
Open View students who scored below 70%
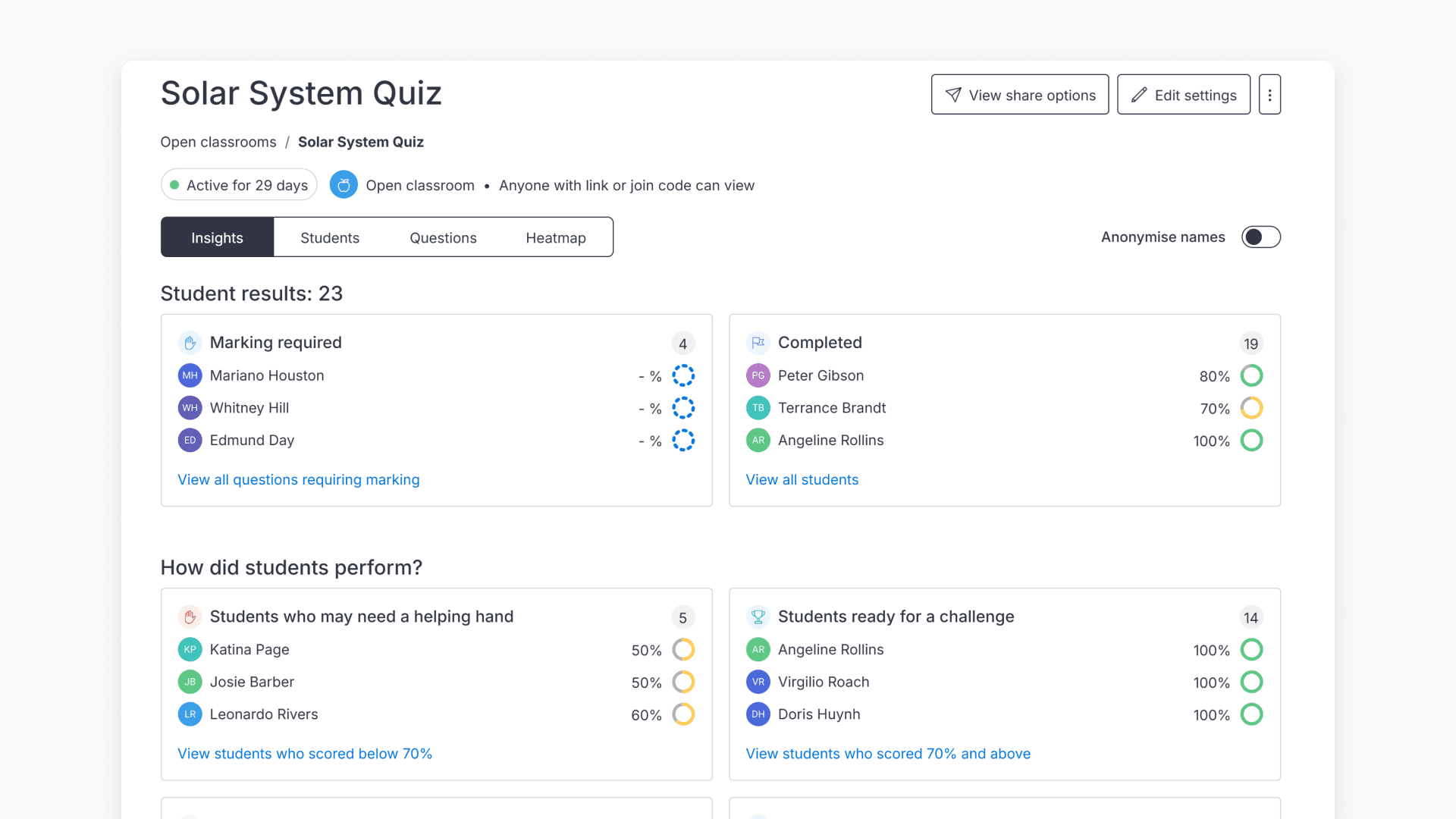click(x=305, y=754)
